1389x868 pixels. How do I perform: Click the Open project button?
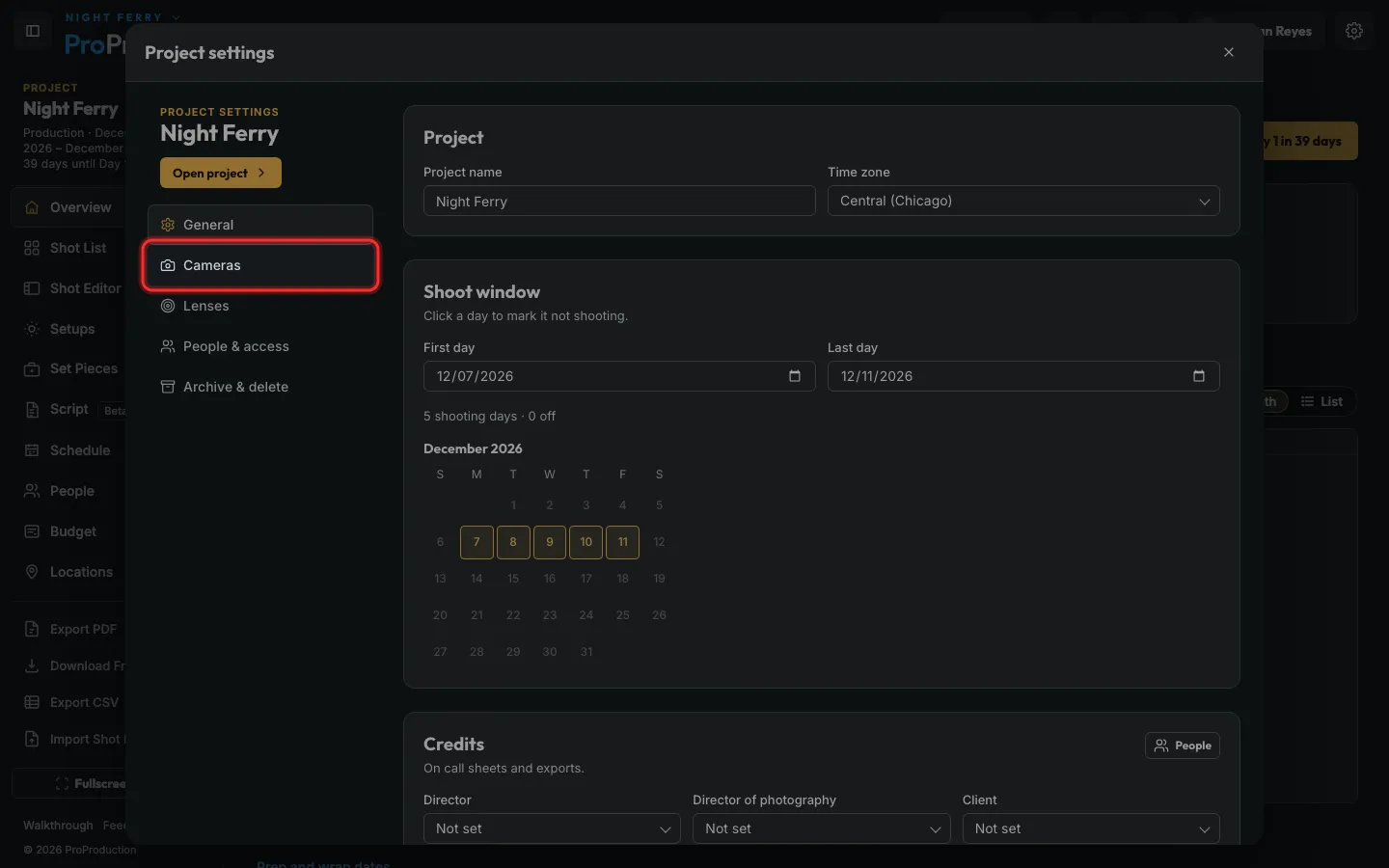click(221, 173)
